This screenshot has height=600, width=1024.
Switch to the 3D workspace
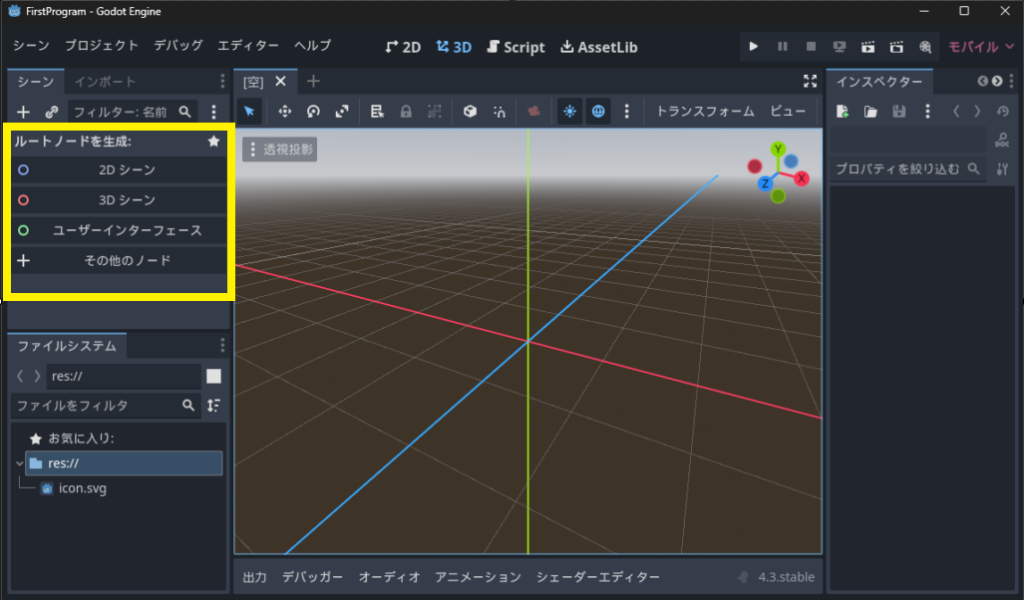454,47
